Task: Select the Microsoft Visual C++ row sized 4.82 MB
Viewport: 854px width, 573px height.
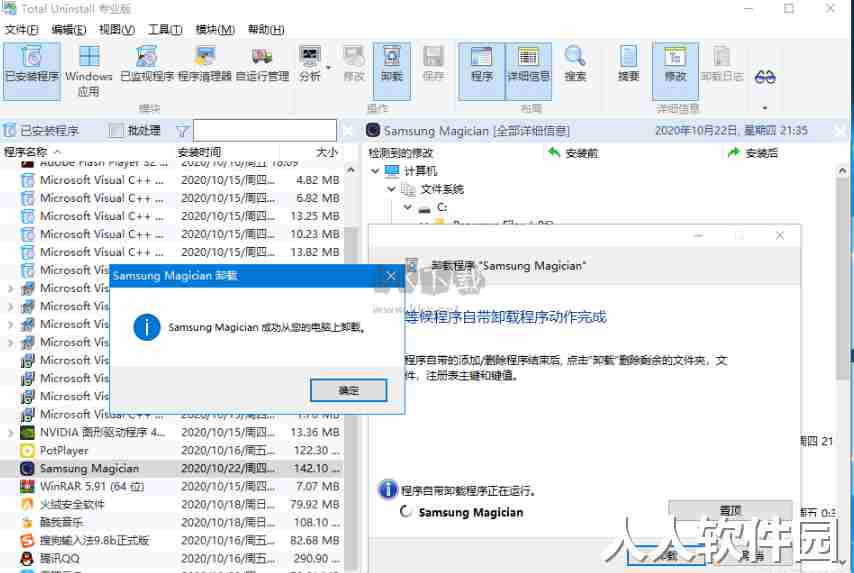Action: pyautogui.click(x=172, y=180)
